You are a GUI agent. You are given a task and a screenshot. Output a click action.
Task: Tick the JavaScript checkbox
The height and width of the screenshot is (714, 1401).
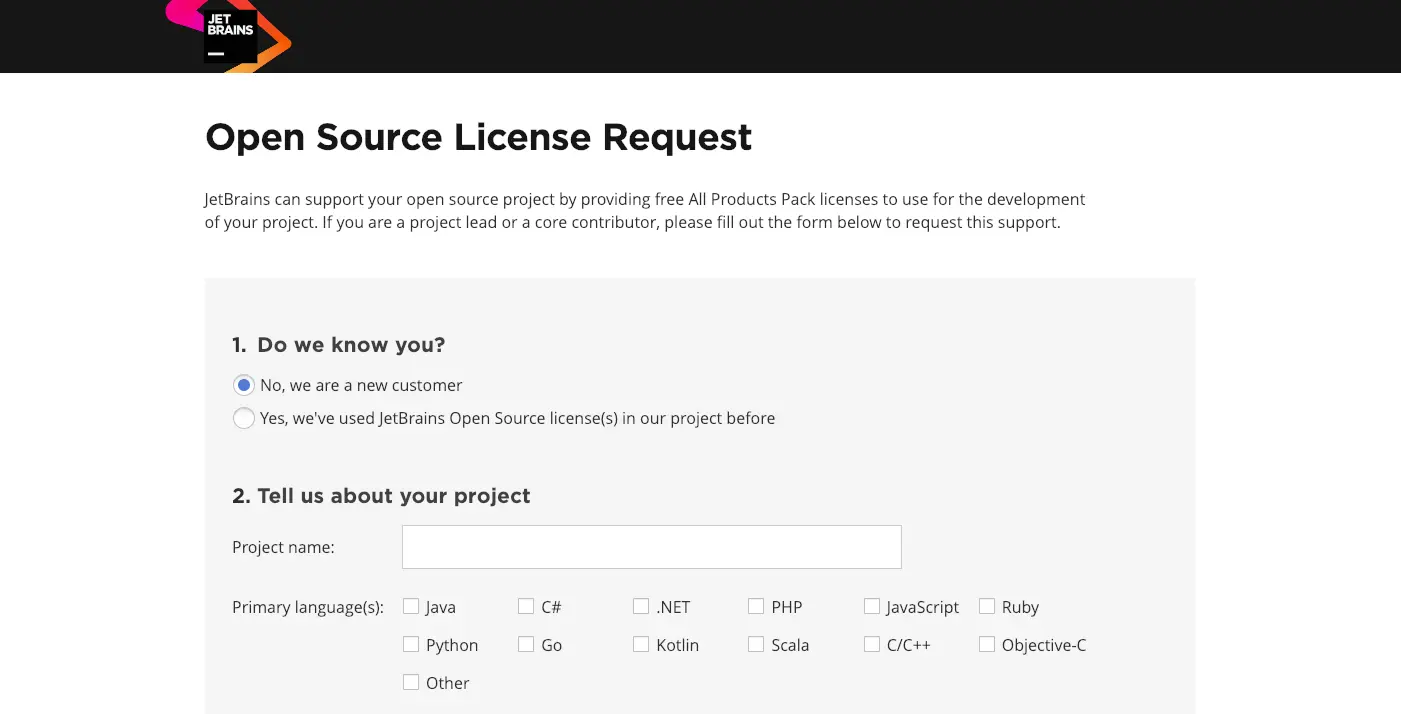point(872,606)
